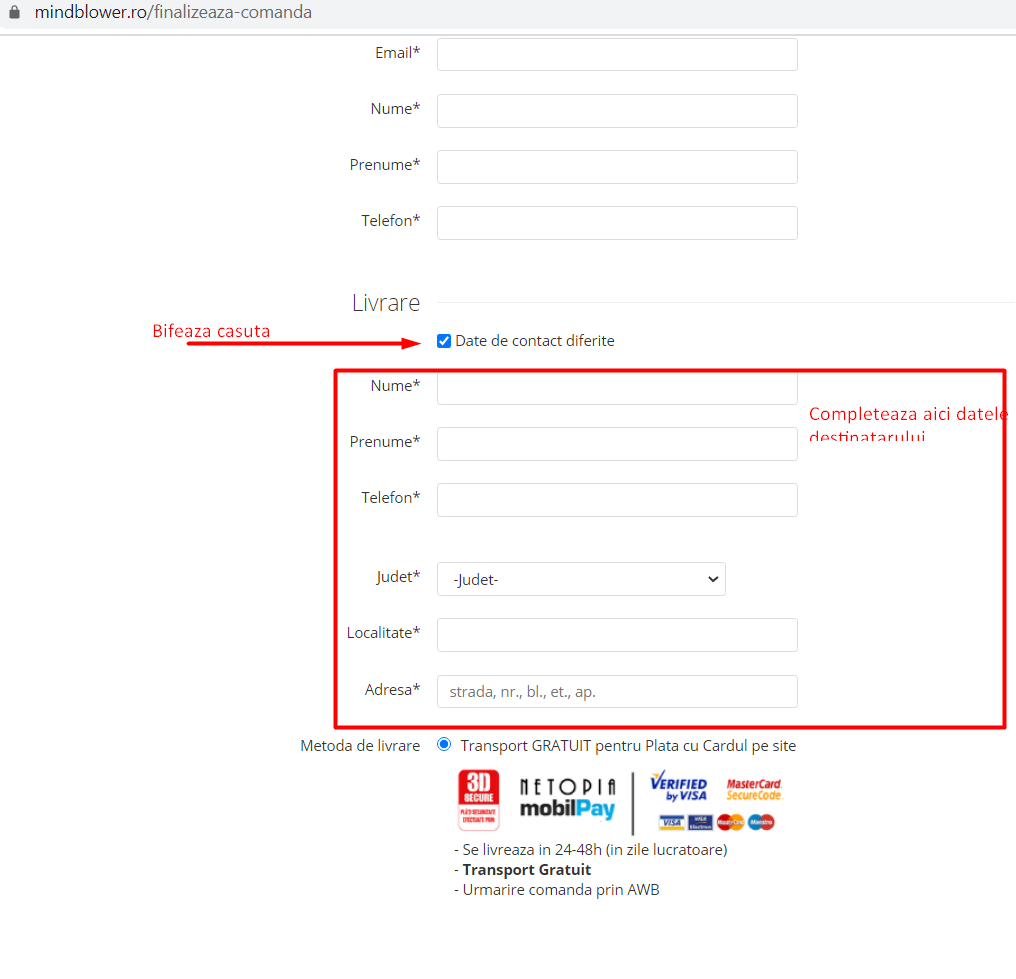Viewport: 1016px width, 979px height.
Task: Open the Judet dropdown list
Action: [581, 579]
